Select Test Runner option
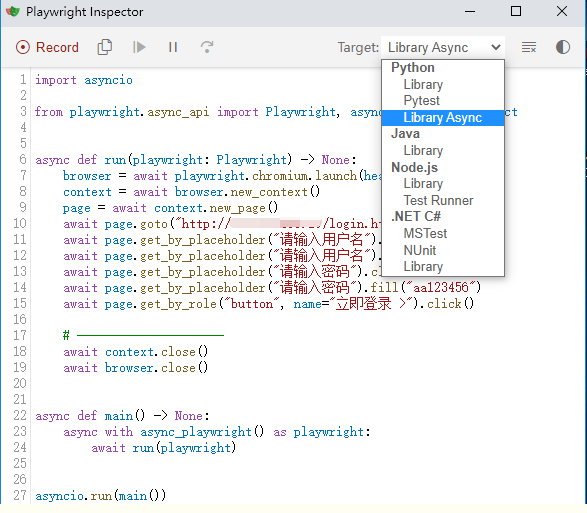587x513 pixels. coord(438,200)
